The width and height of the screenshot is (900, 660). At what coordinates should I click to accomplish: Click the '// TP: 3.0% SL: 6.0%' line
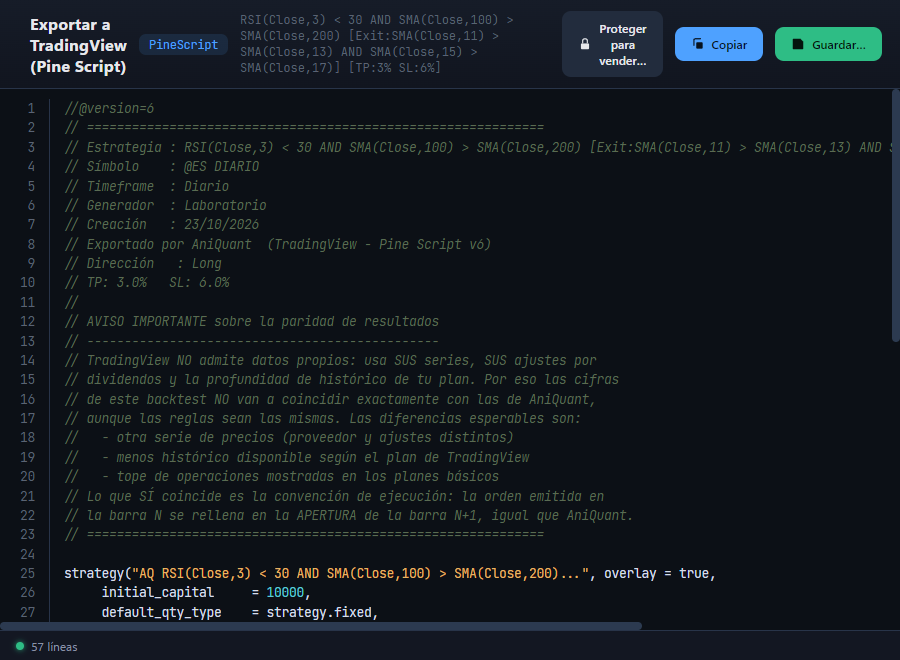[147, 282]
